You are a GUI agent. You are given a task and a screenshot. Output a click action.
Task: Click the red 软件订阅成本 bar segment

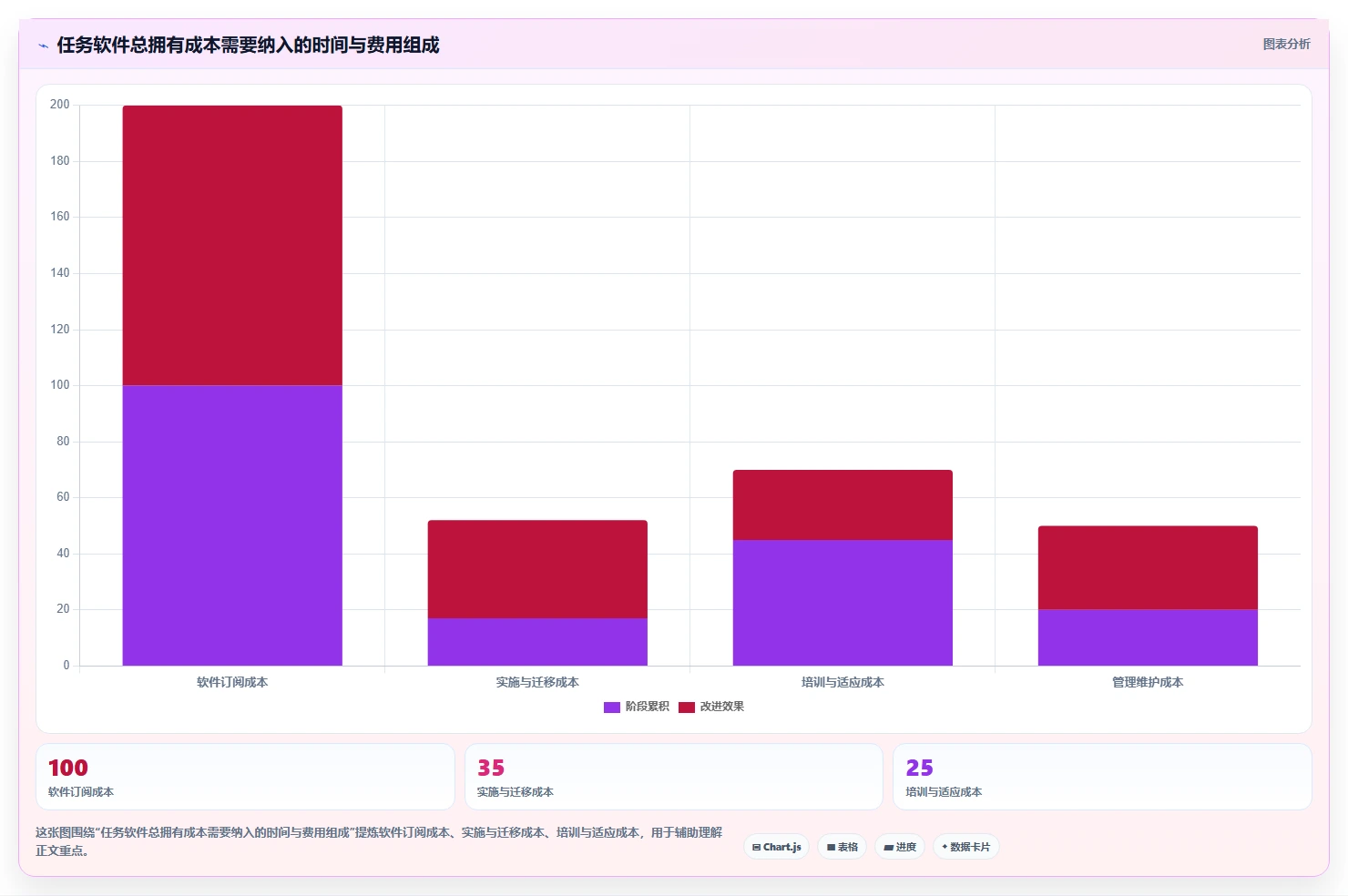tap(232, 246)
